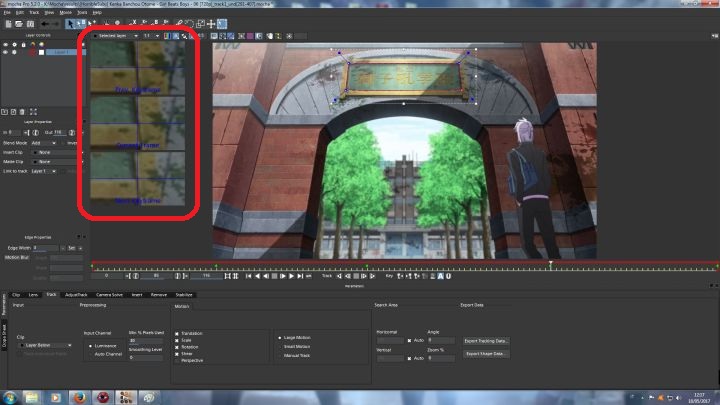Image resolution: width=720 pixels, height=405 pixels.
Task: Switch to the Camera Solve tab
Action: 109,295
